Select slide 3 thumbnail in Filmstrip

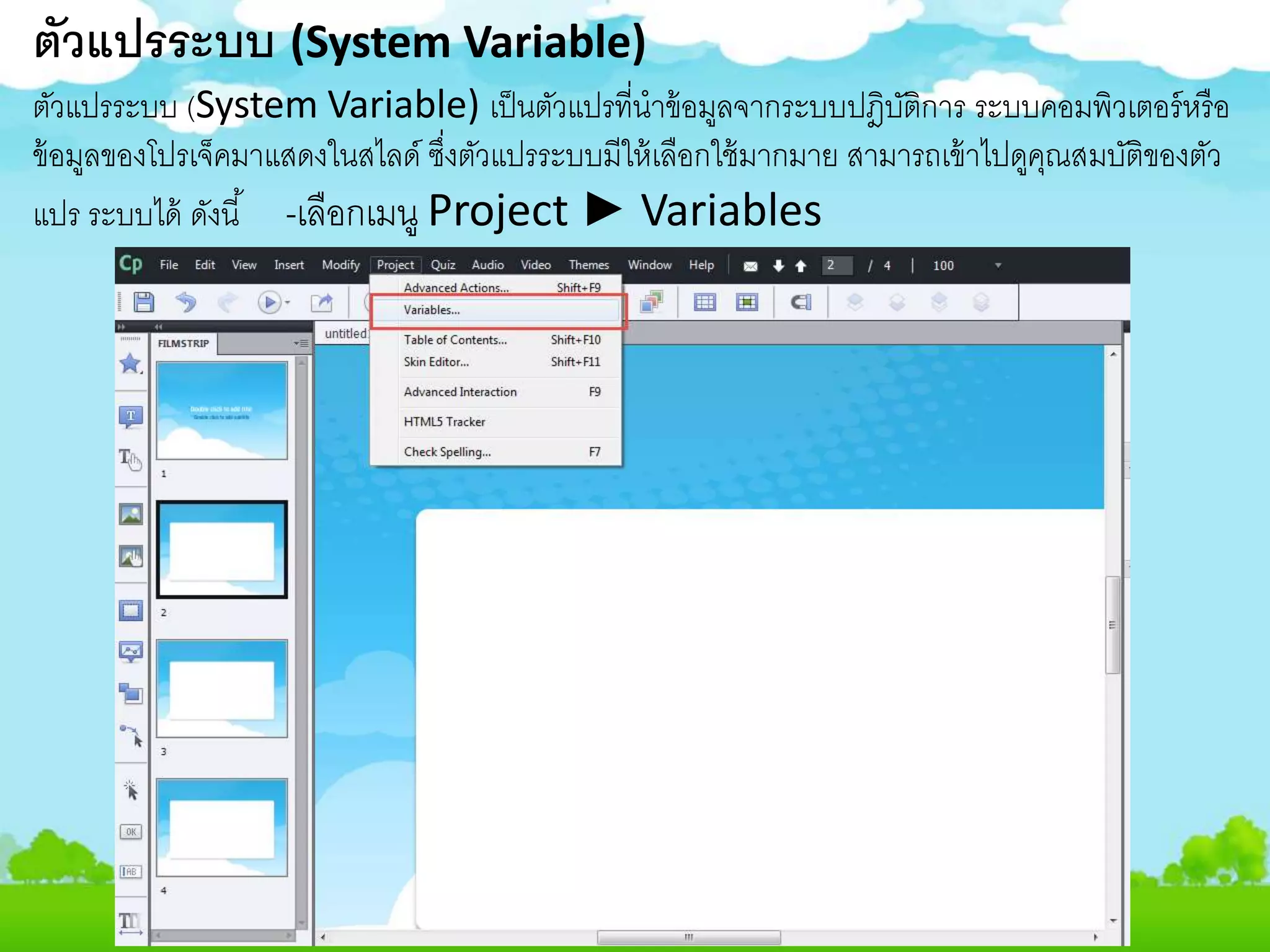click(x=221, y=689)
